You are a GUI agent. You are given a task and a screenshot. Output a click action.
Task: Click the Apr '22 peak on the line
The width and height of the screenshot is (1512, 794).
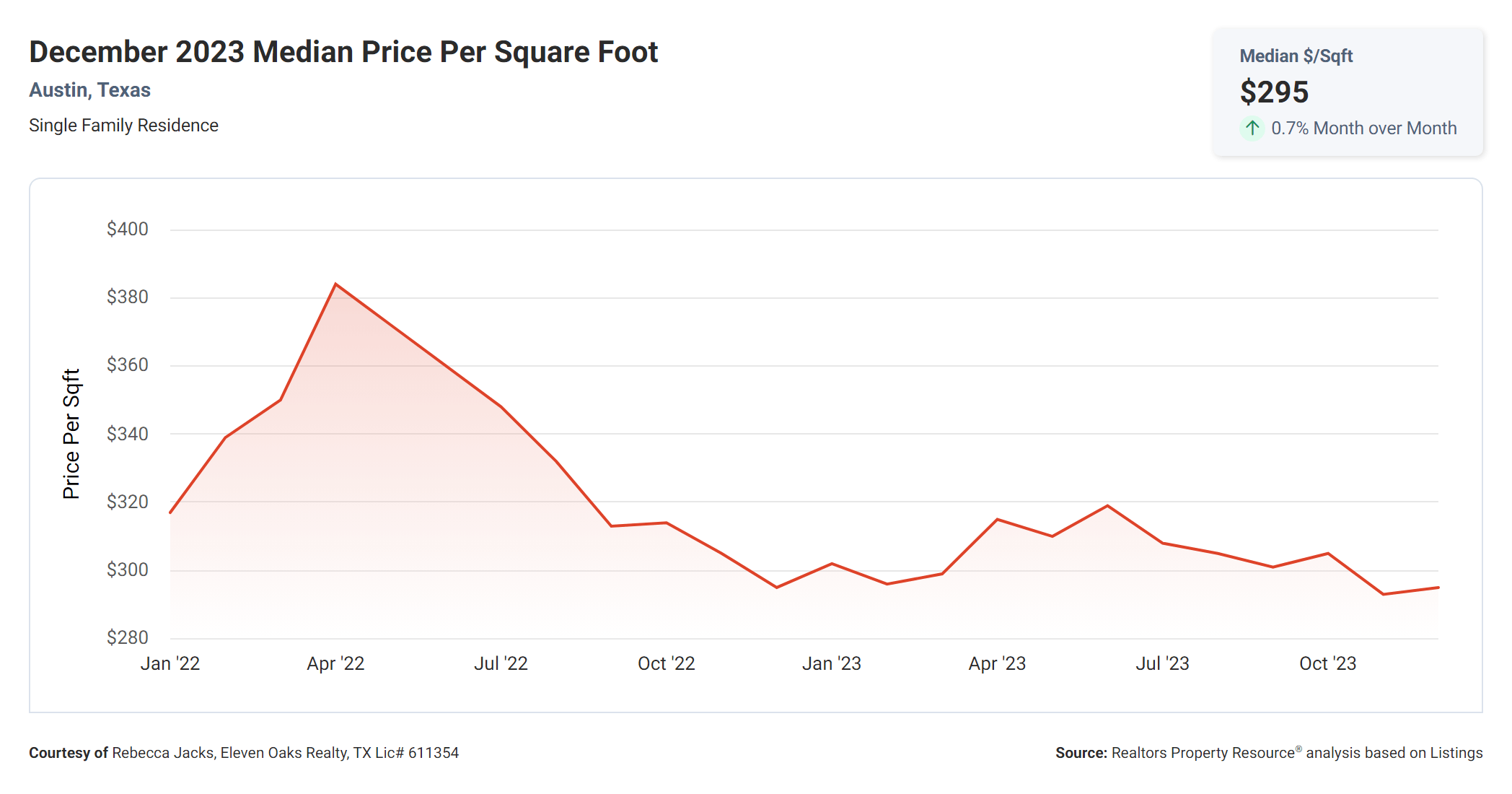pos(335,284)
